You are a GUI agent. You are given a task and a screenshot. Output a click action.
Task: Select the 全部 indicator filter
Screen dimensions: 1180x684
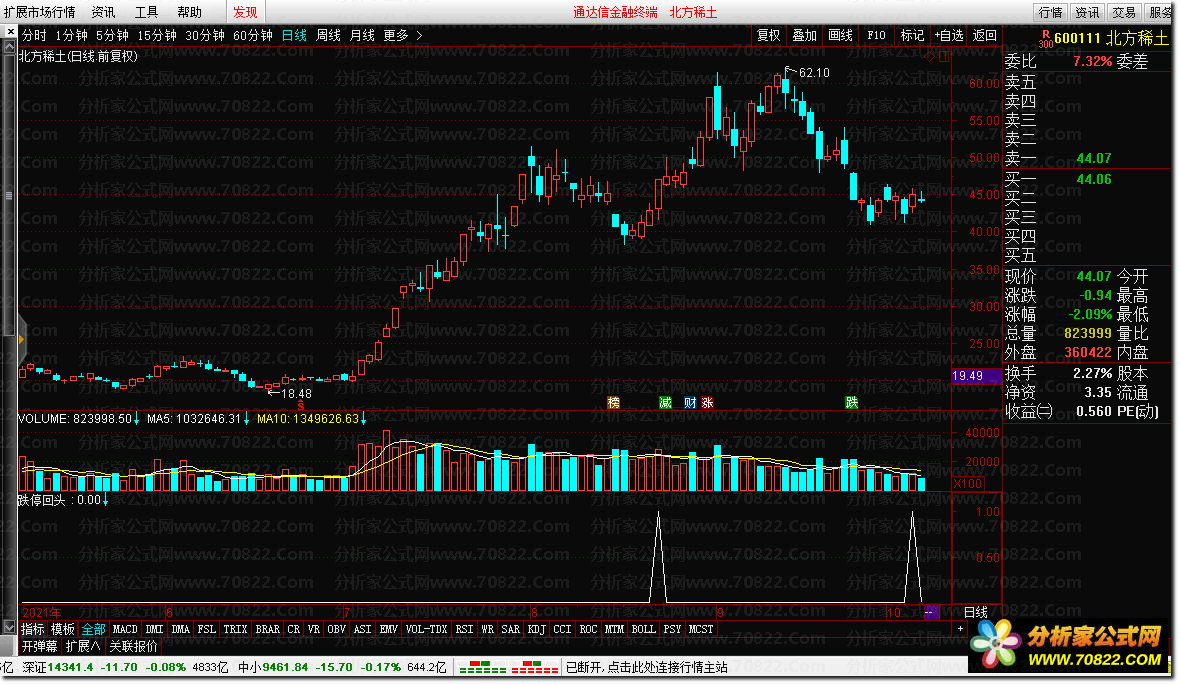pyautogui.click(x=93, y=629)
